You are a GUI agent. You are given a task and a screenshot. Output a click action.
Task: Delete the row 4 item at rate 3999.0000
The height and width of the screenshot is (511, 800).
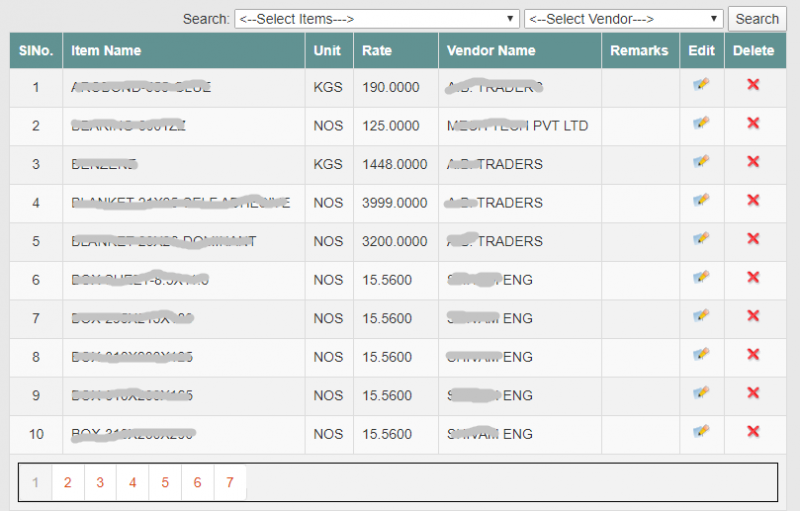click(x=753, y=200)
